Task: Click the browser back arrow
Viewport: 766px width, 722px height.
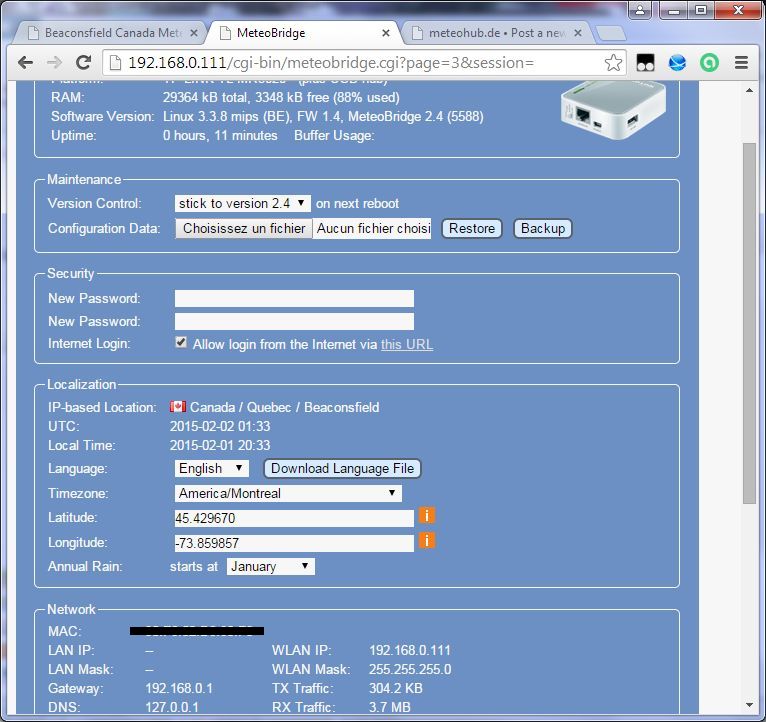Action: click(26, 63)
